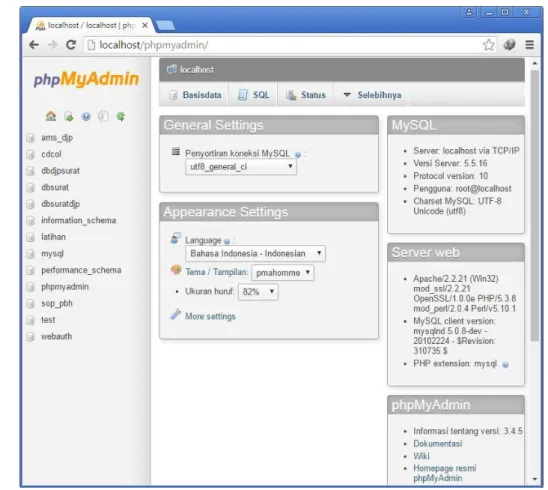Open the dbdjpsurat database
Image resolution: width=548 pixels, height=490 pixels.
click(60, 171)
